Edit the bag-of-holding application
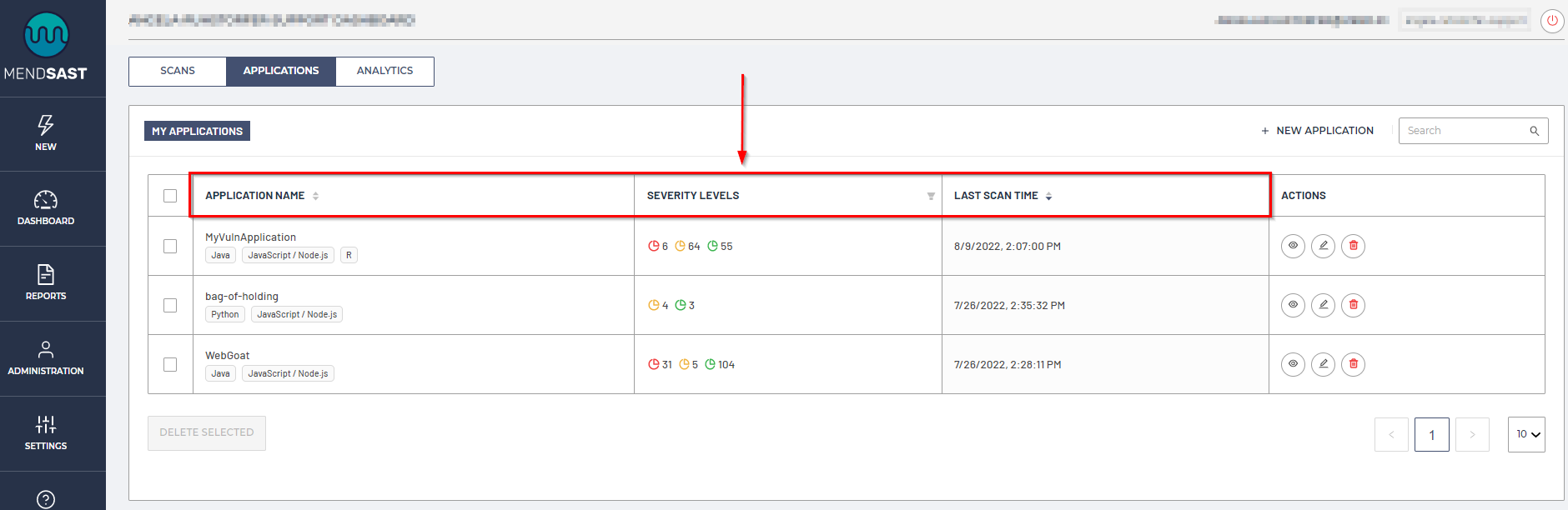The height and width of the screenshot is (510, 1568). coord(1323,305)
